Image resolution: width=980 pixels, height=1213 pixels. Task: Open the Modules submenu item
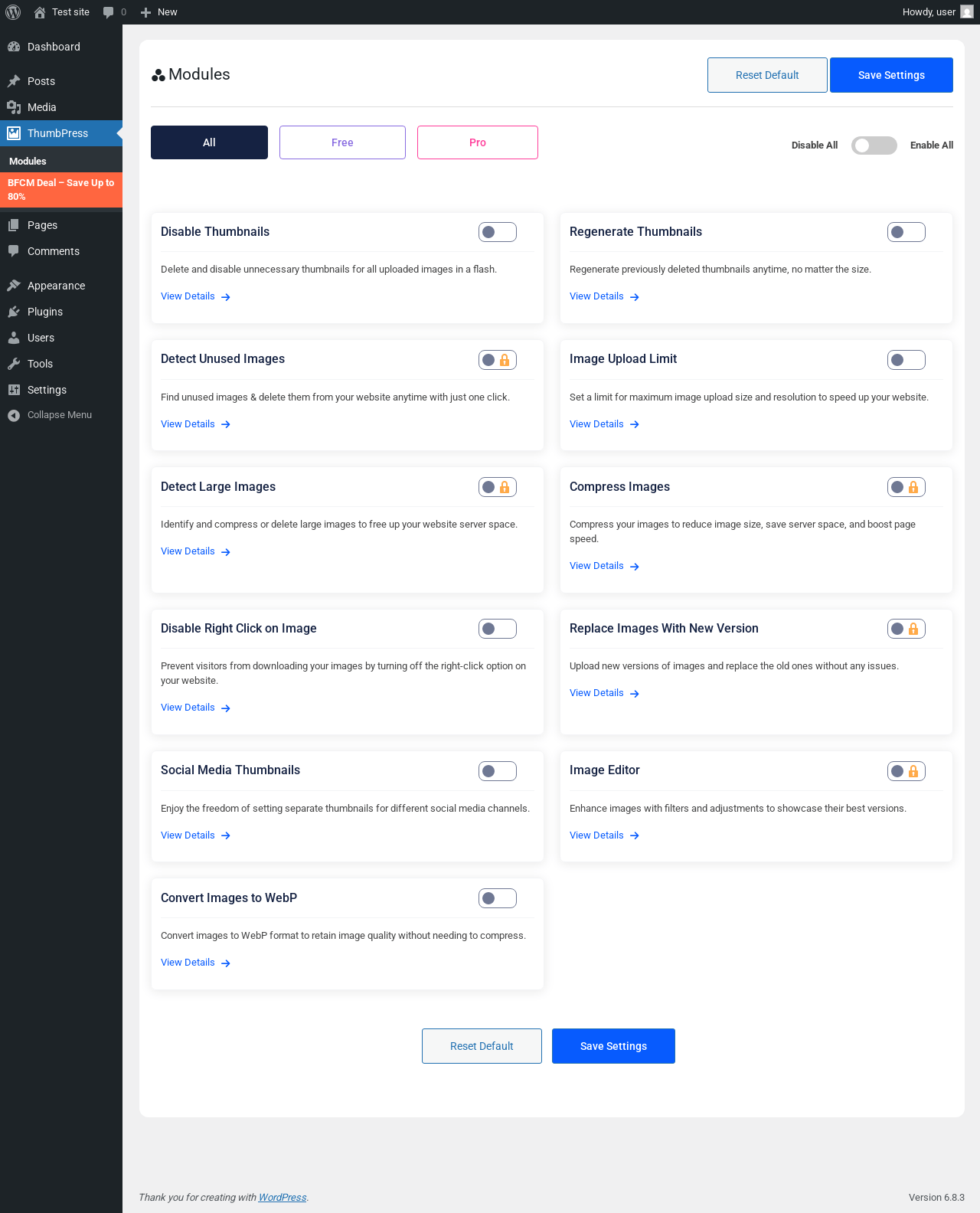(61, 162)
